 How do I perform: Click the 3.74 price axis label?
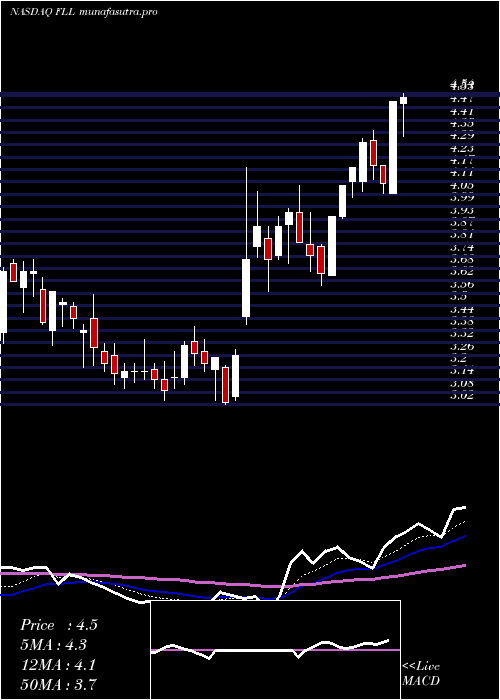pyautogui.click(x=462, y=247)
